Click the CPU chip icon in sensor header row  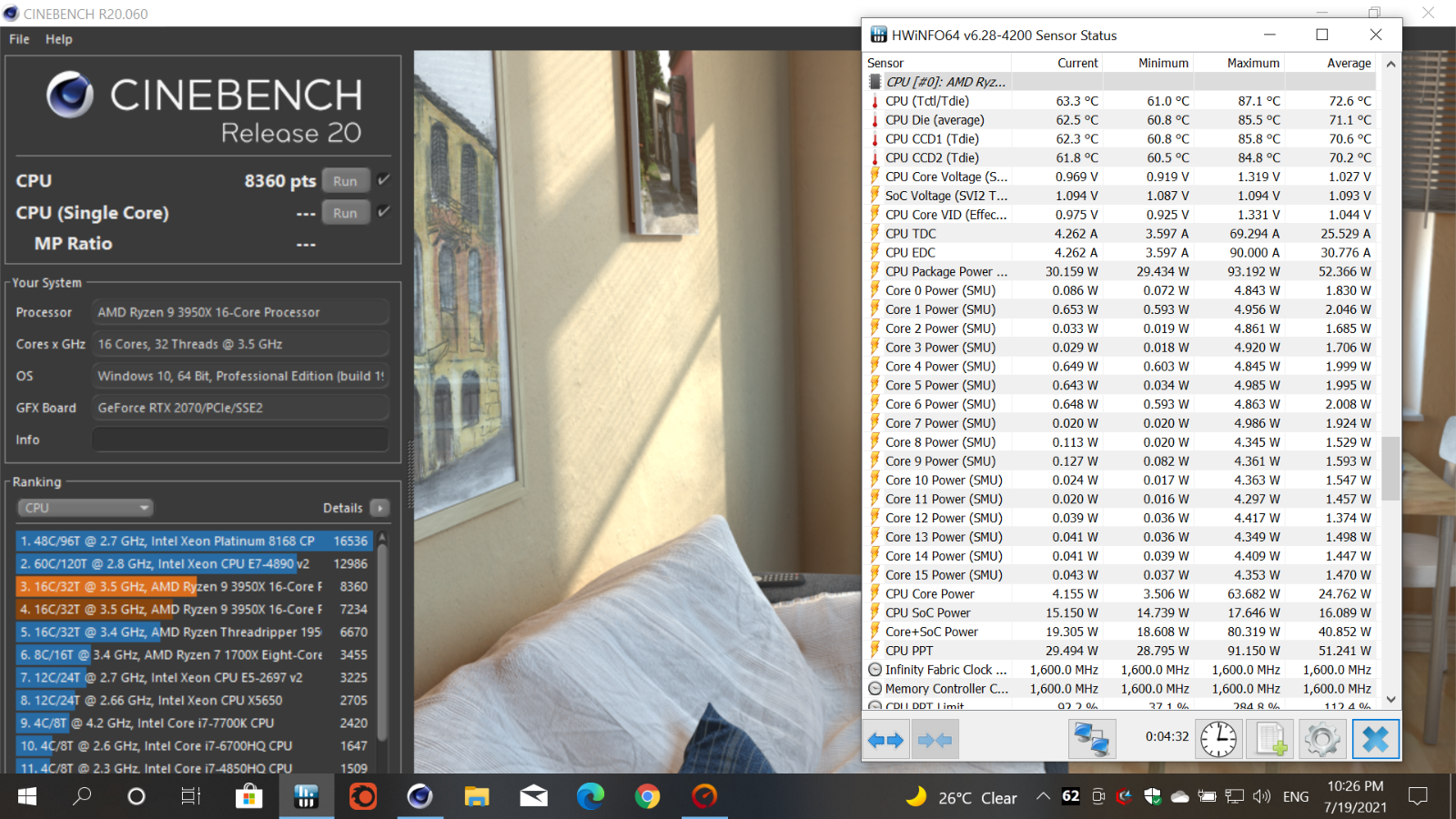tap(875, 82)
